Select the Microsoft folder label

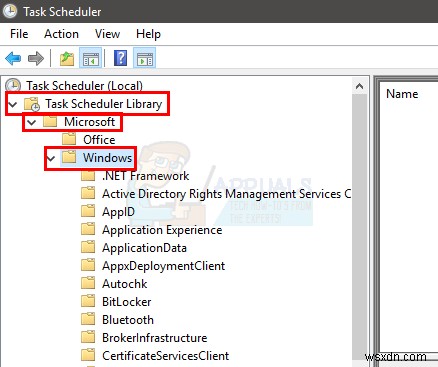tap(90, 122)
